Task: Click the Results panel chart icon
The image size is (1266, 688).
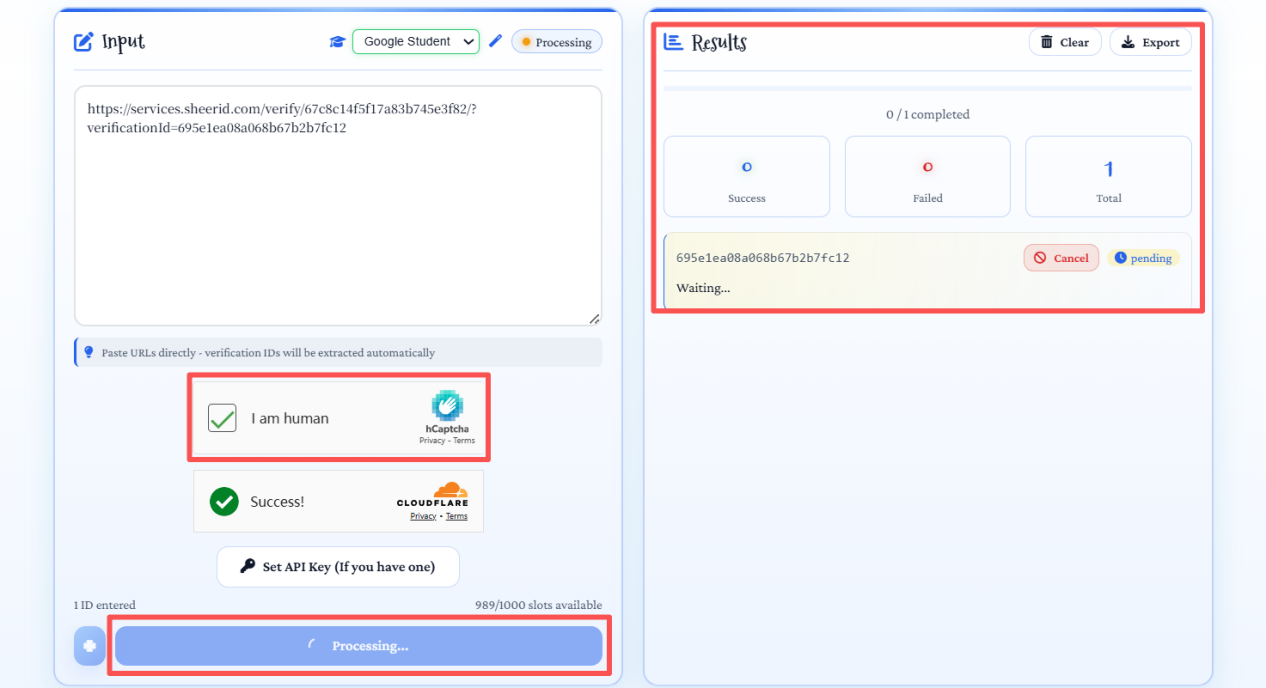Action: 674,42
